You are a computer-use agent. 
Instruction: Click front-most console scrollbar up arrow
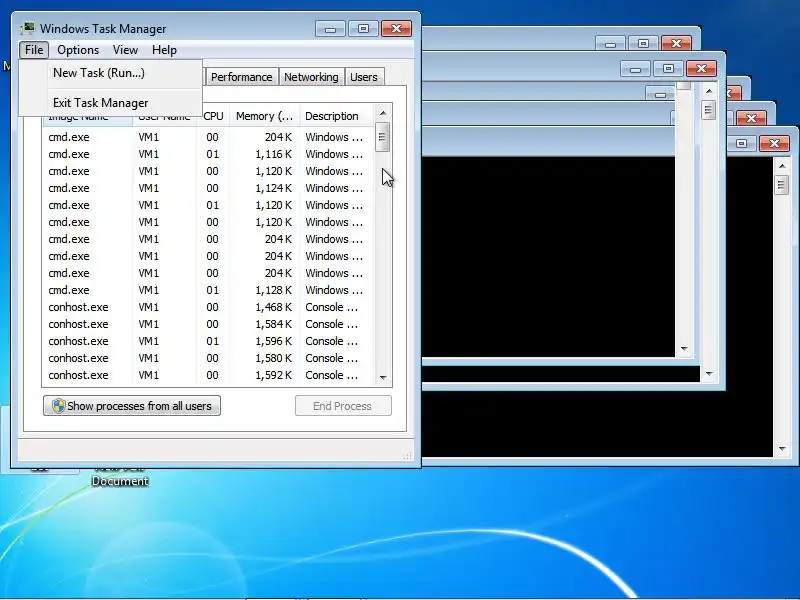click(x=782, y=166)
